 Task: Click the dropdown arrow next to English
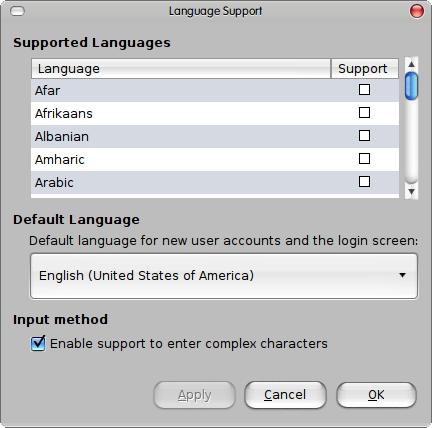pos(402,275)
